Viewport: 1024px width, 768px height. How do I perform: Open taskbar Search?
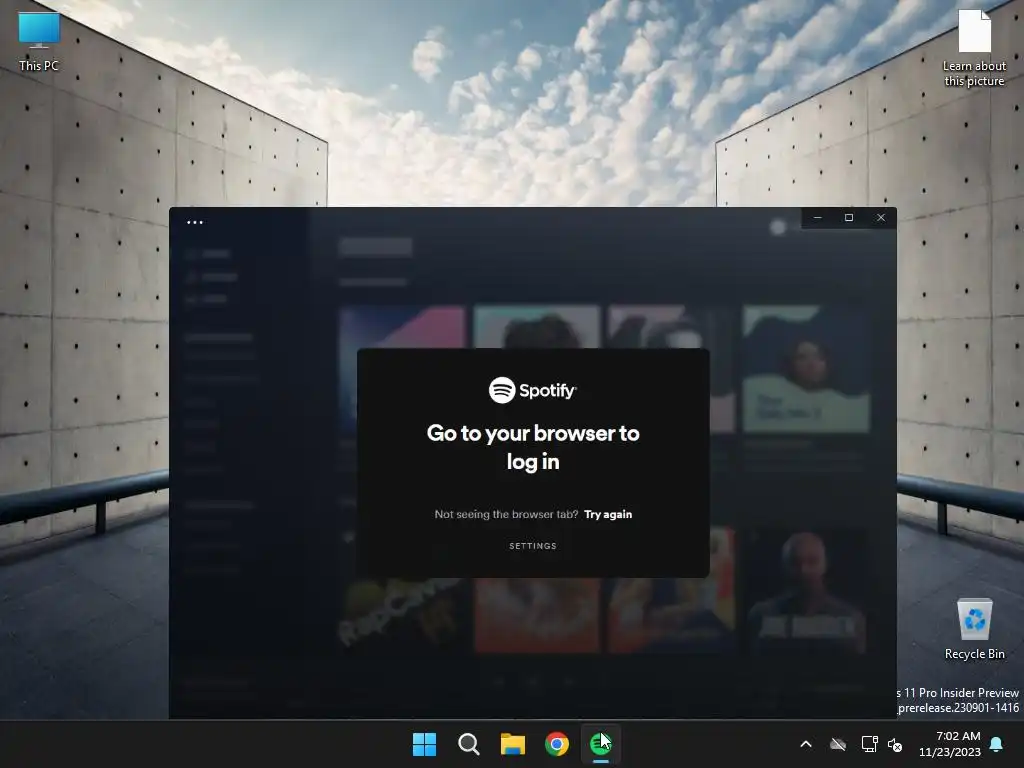point(468,744)
